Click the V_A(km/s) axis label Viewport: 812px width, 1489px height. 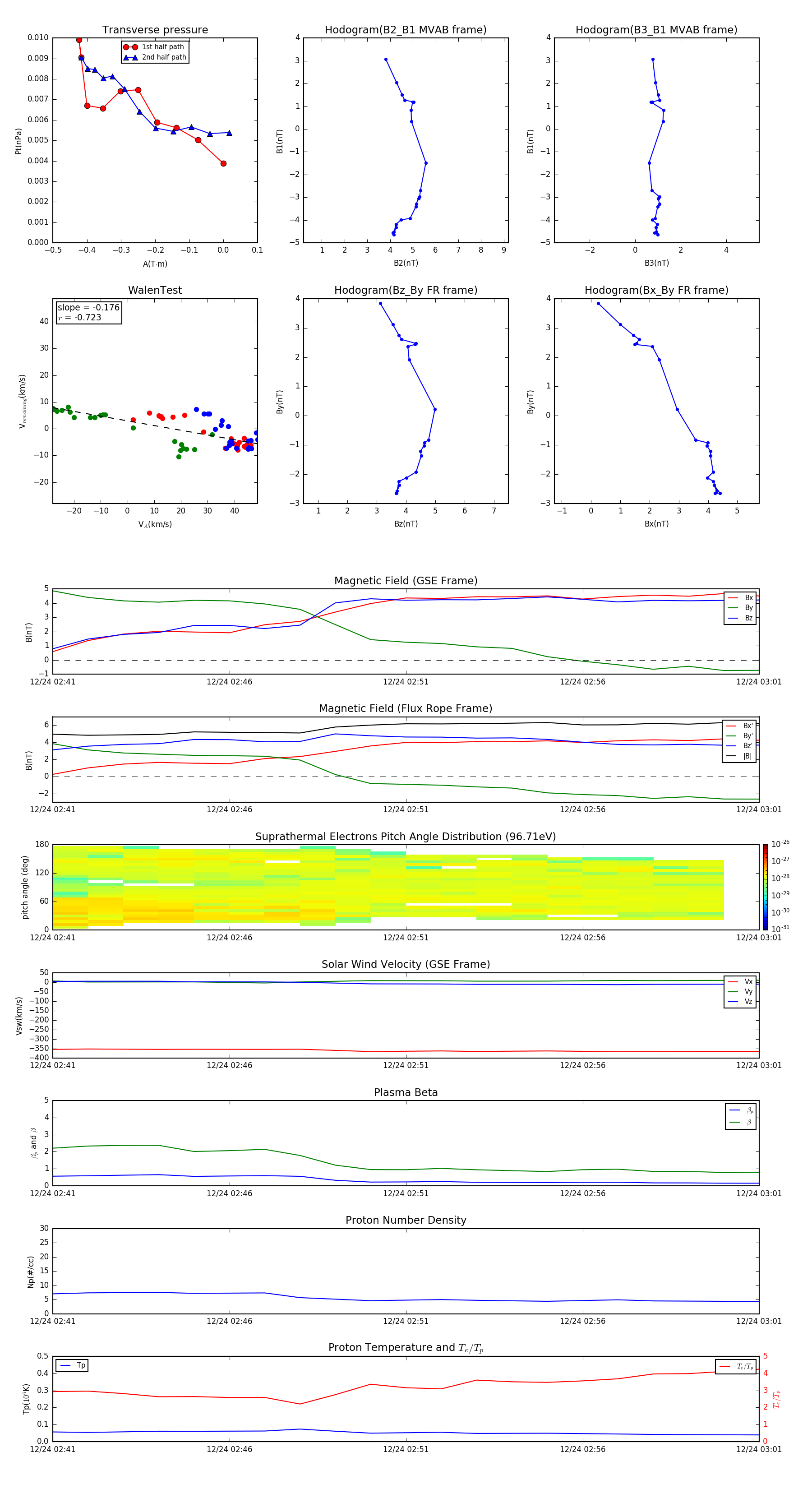coord(155,524)
